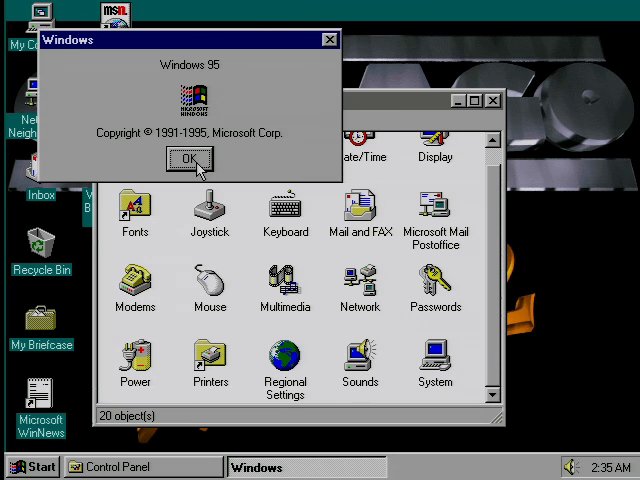Screen dimensions: 640x480
Task: Minimize the Control Panel window
Action: pos(458,100)
